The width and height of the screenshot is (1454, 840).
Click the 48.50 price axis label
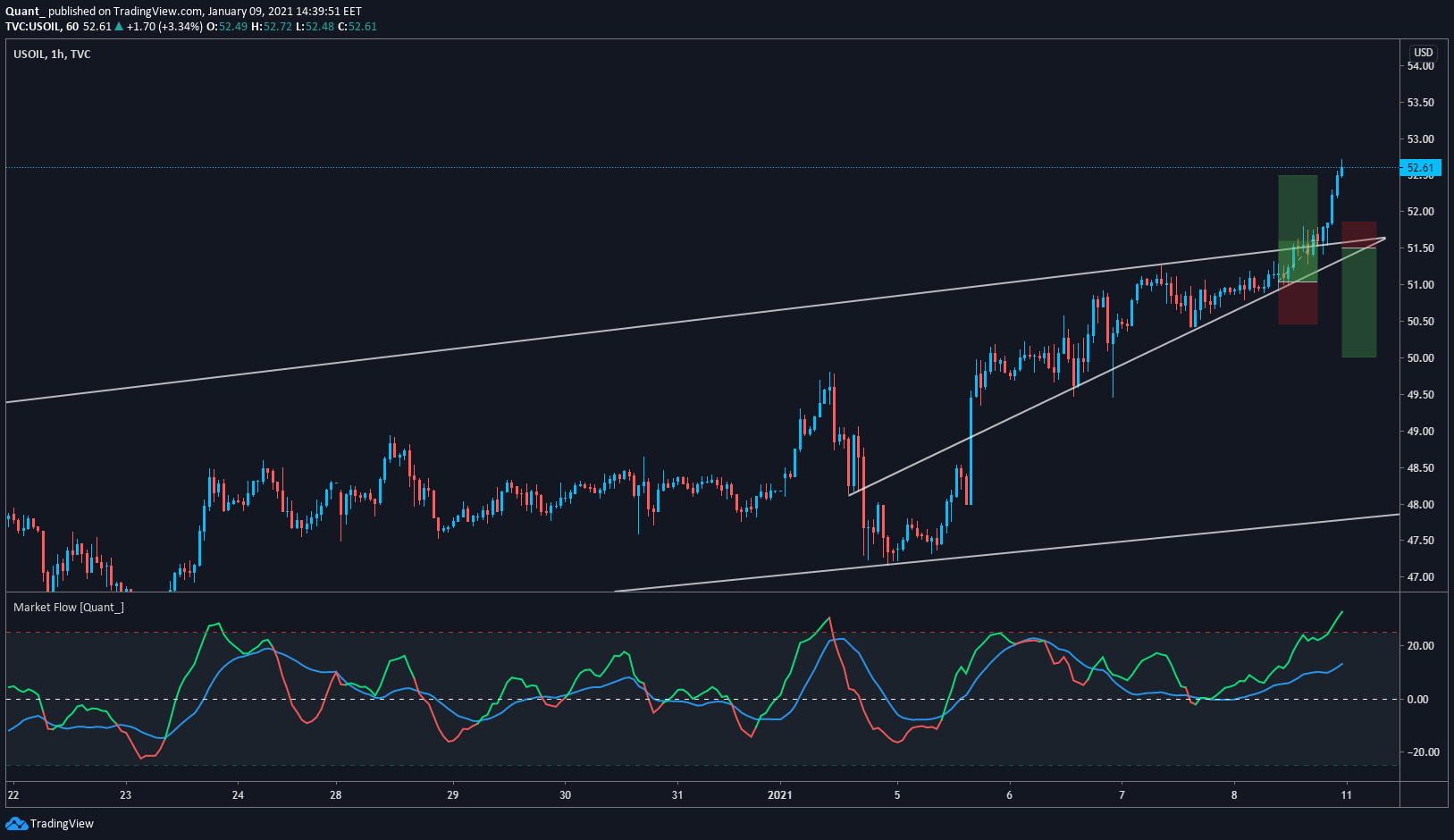click(x=1421, y=468)
